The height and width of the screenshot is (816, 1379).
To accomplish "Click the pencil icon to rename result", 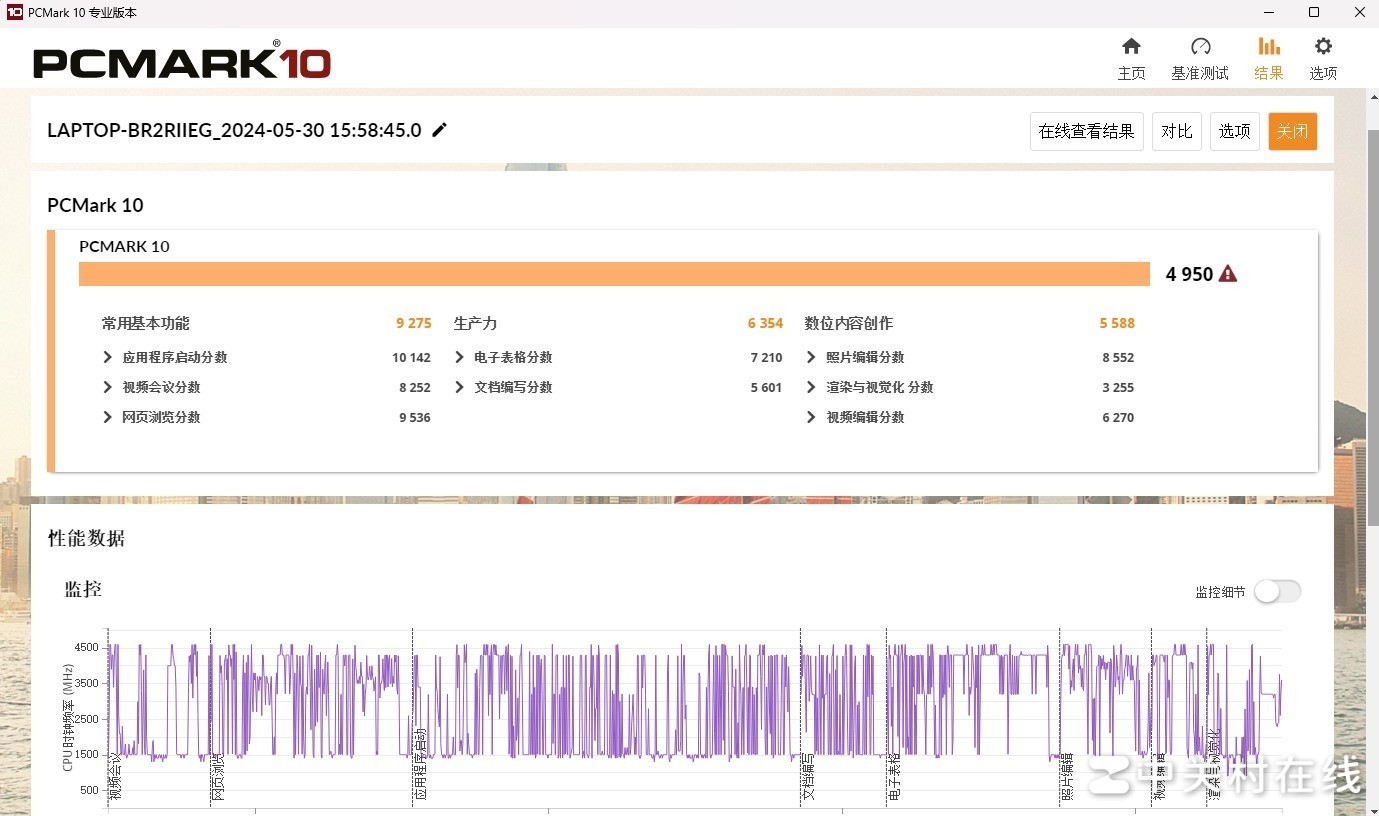I will (439, 130).
